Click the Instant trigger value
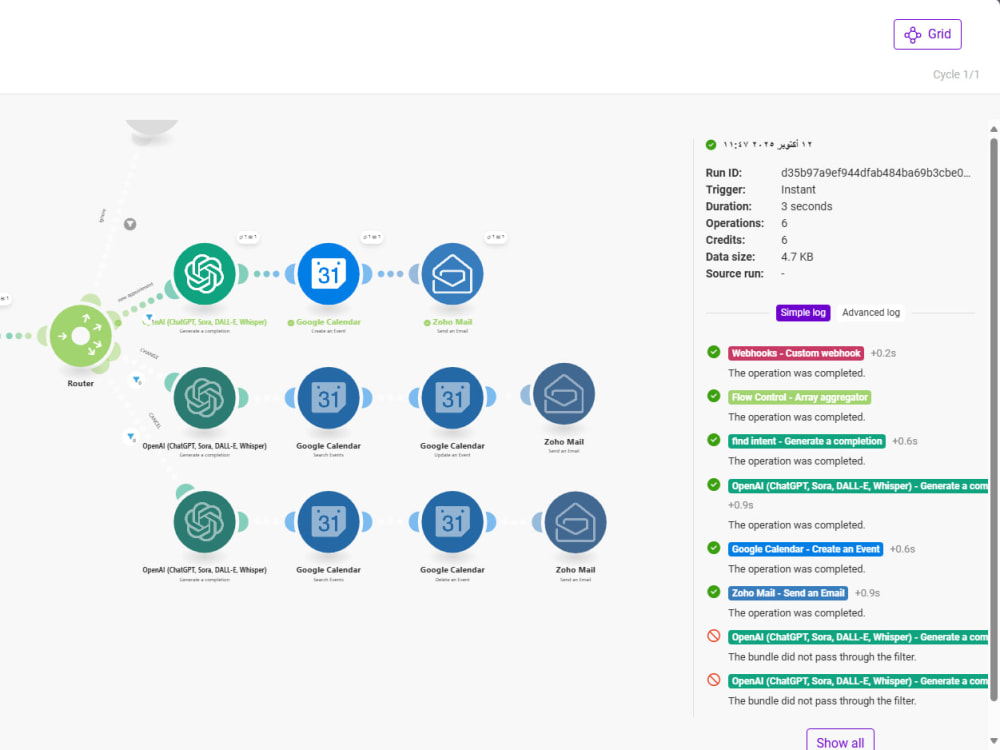The image size is (1000, 750). point(798,190)
